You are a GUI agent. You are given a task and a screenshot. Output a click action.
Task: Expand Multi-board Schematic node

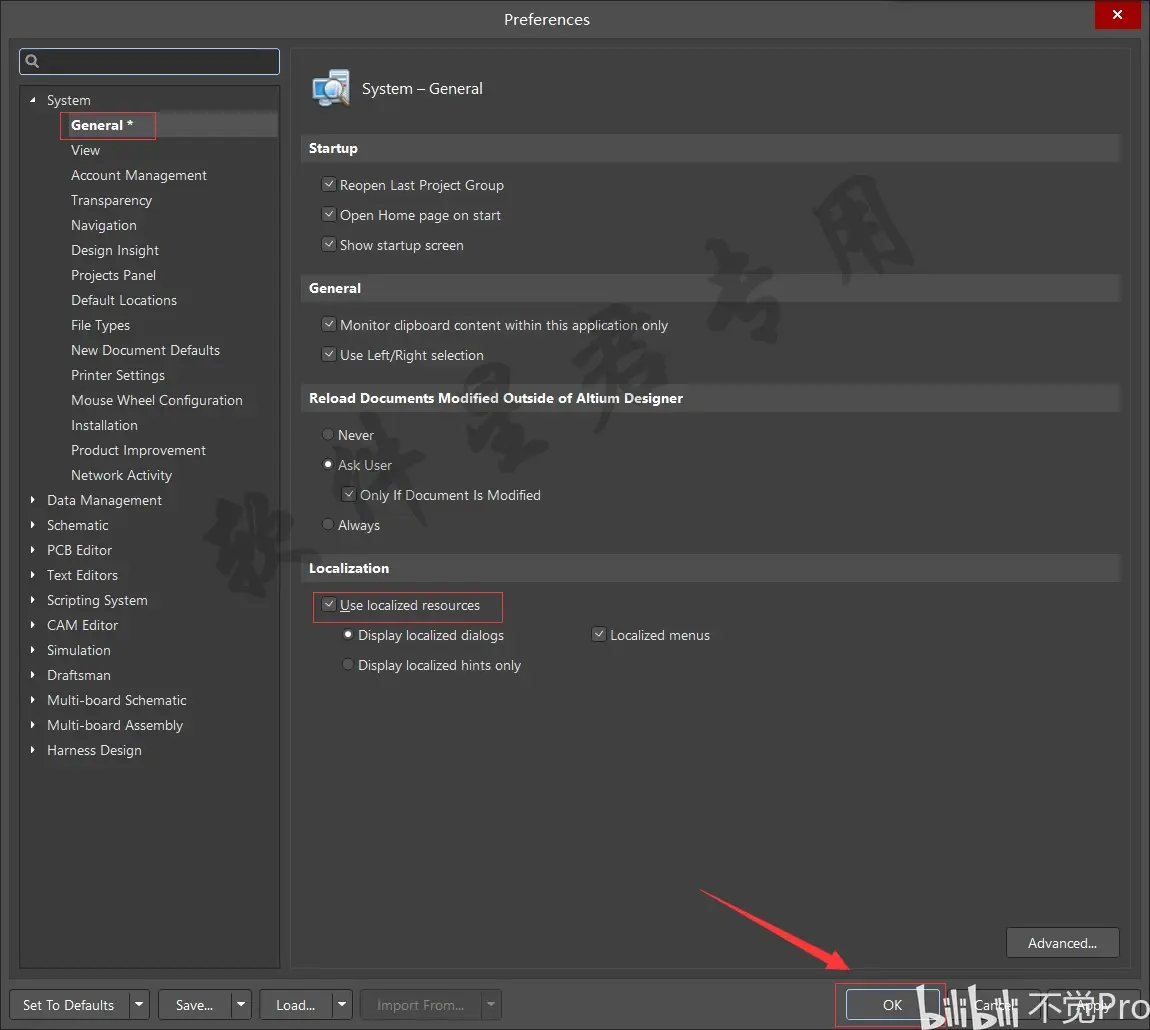(32, 699)
